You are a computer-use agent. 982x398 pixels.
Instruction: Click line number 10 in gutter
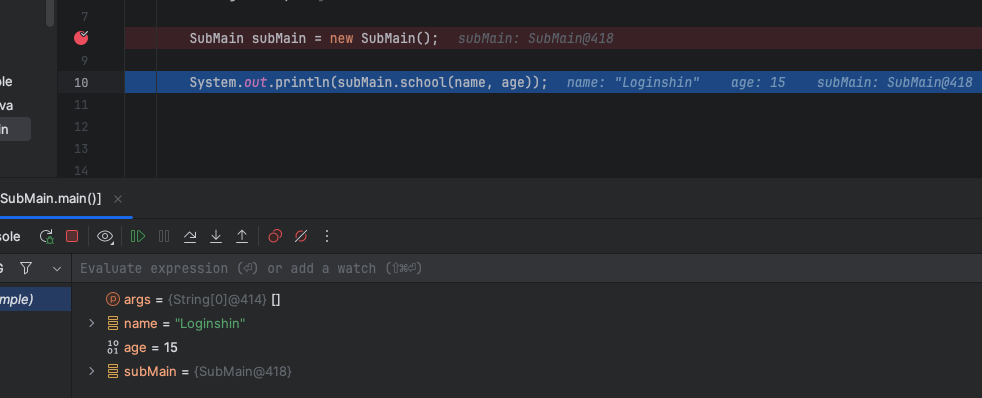[81, 82]
